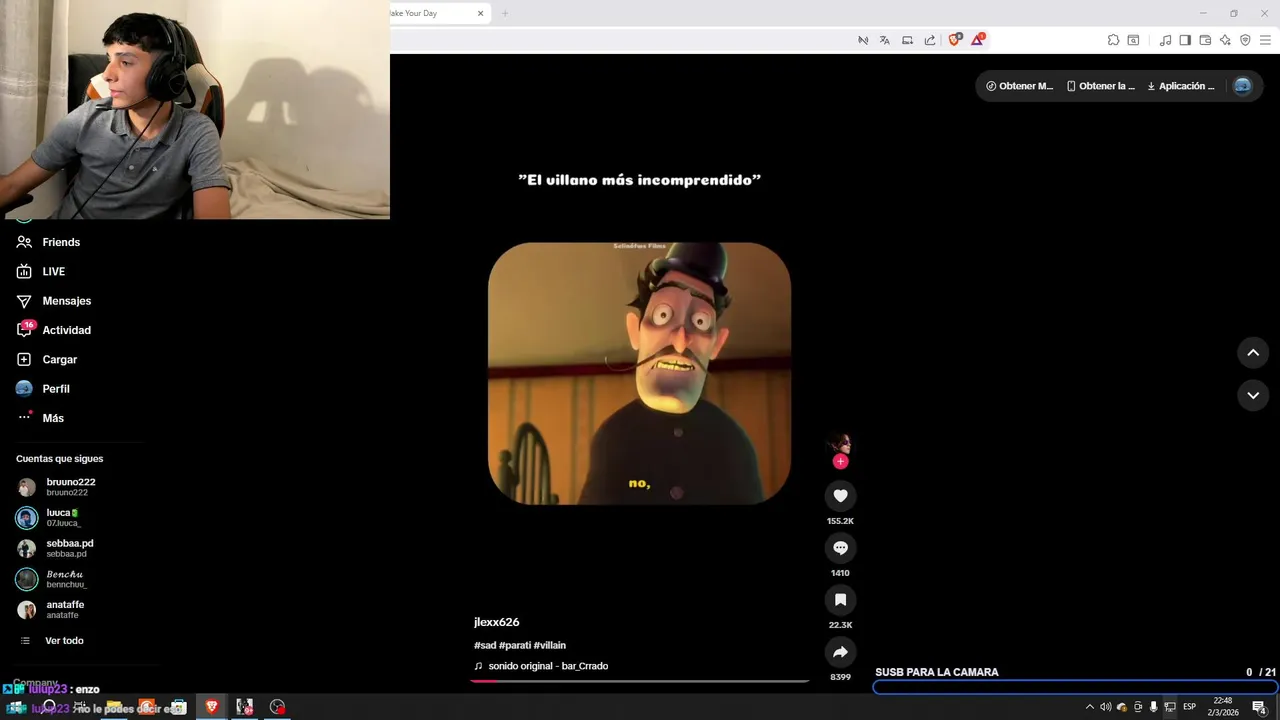The image size is (1280, 720).
Task: Open comments with the speech bubble icon
Action: click(840, 548)
